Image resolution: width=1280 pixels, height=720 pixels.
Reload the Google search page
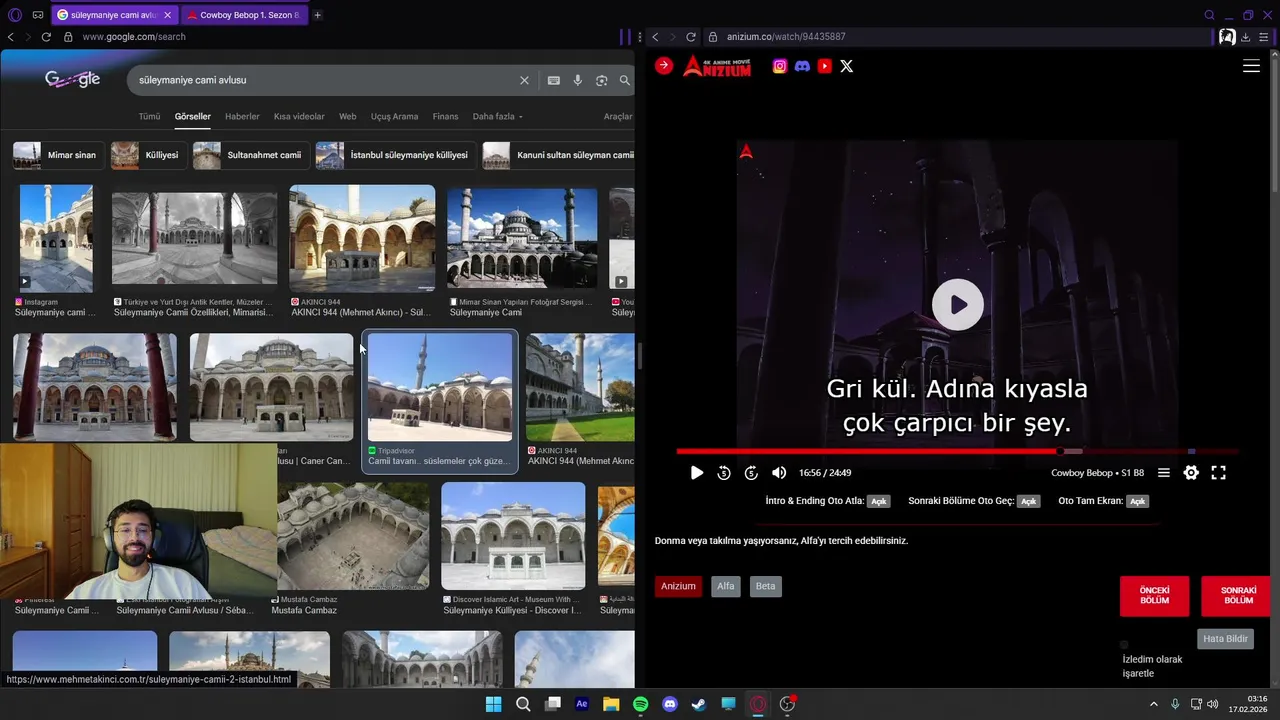46,37
